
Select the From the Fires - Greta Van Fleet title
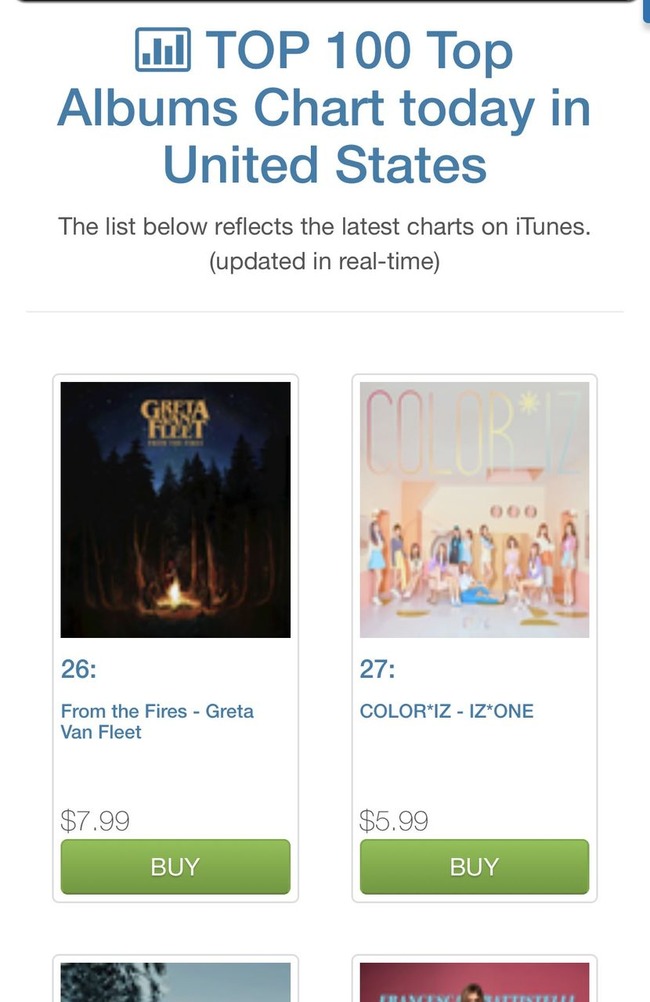157,721
